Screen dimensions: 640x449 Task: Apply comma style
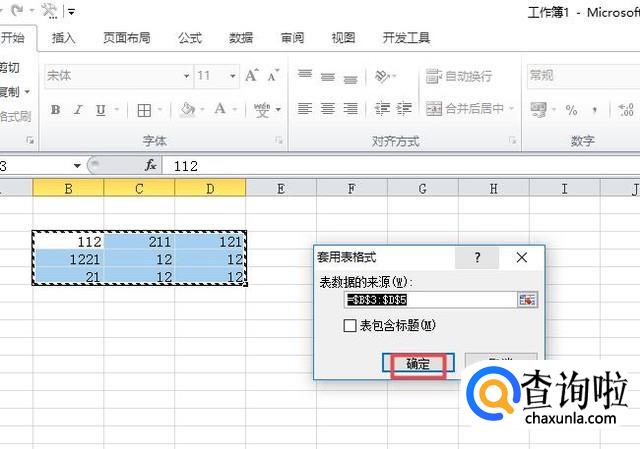[x=595, y=110]
